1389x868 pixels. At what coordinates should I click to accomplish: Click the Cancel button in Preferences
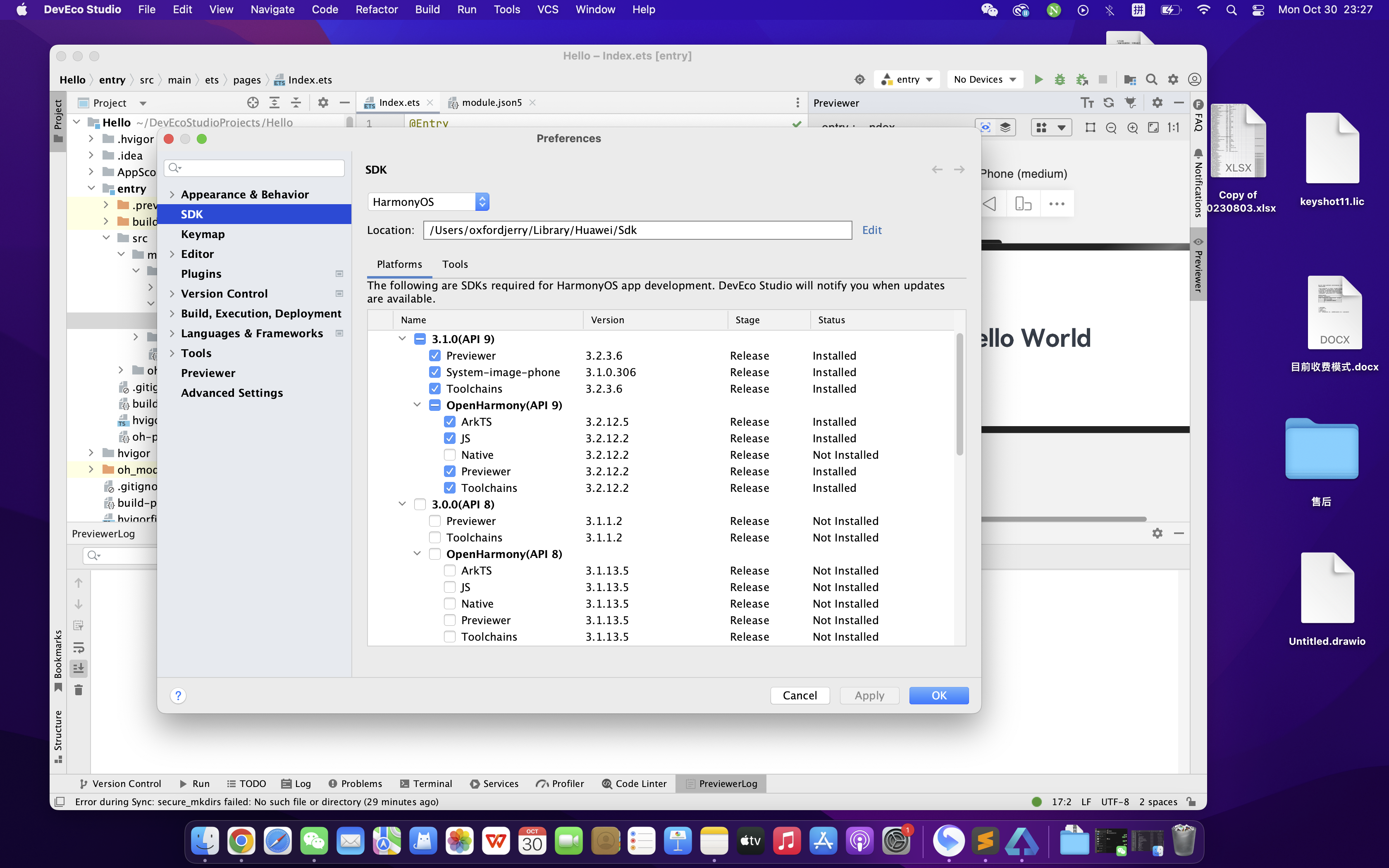point(800,696)
